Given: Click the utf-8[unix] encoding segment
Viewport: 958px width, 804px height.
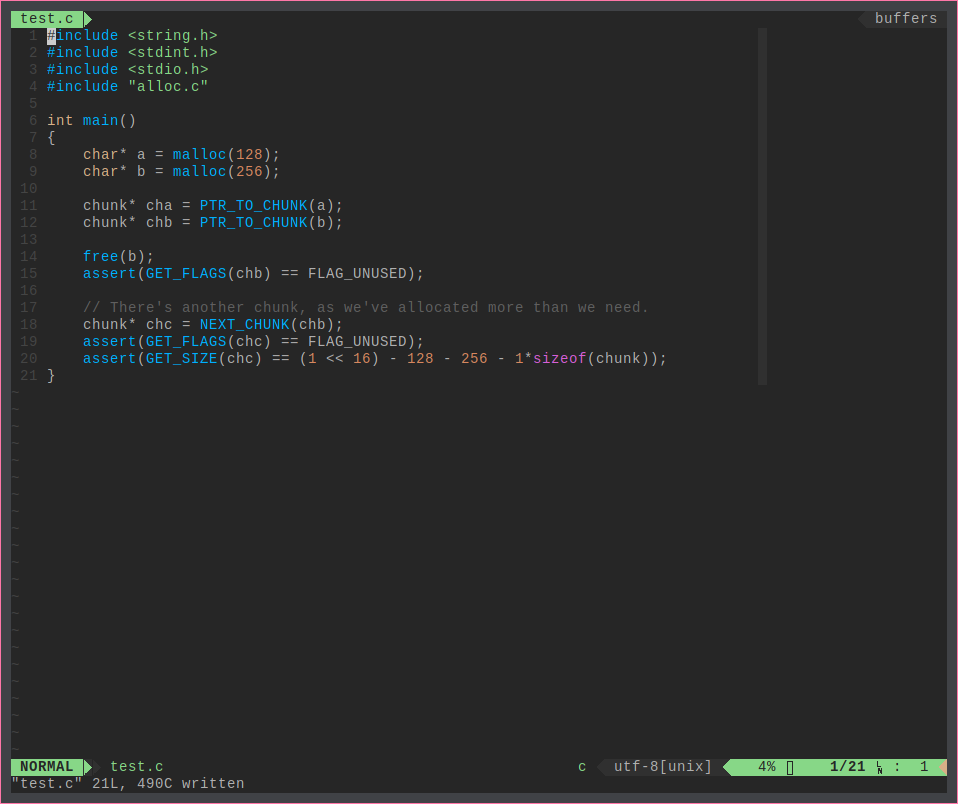Looking at the screenshot, I should [x=663, y=767].
